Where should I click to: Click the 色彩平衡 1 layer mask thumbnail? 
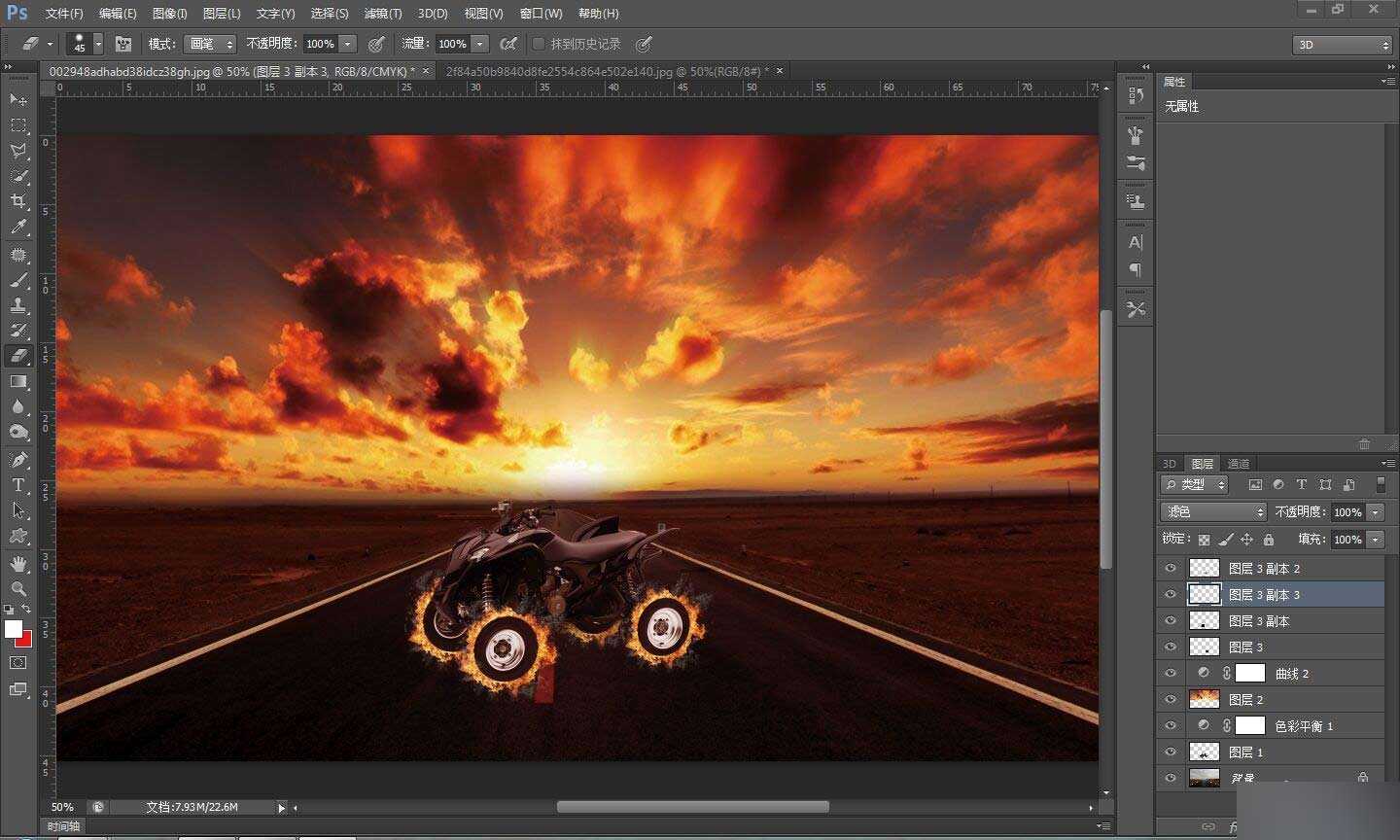pos(1249,725)
